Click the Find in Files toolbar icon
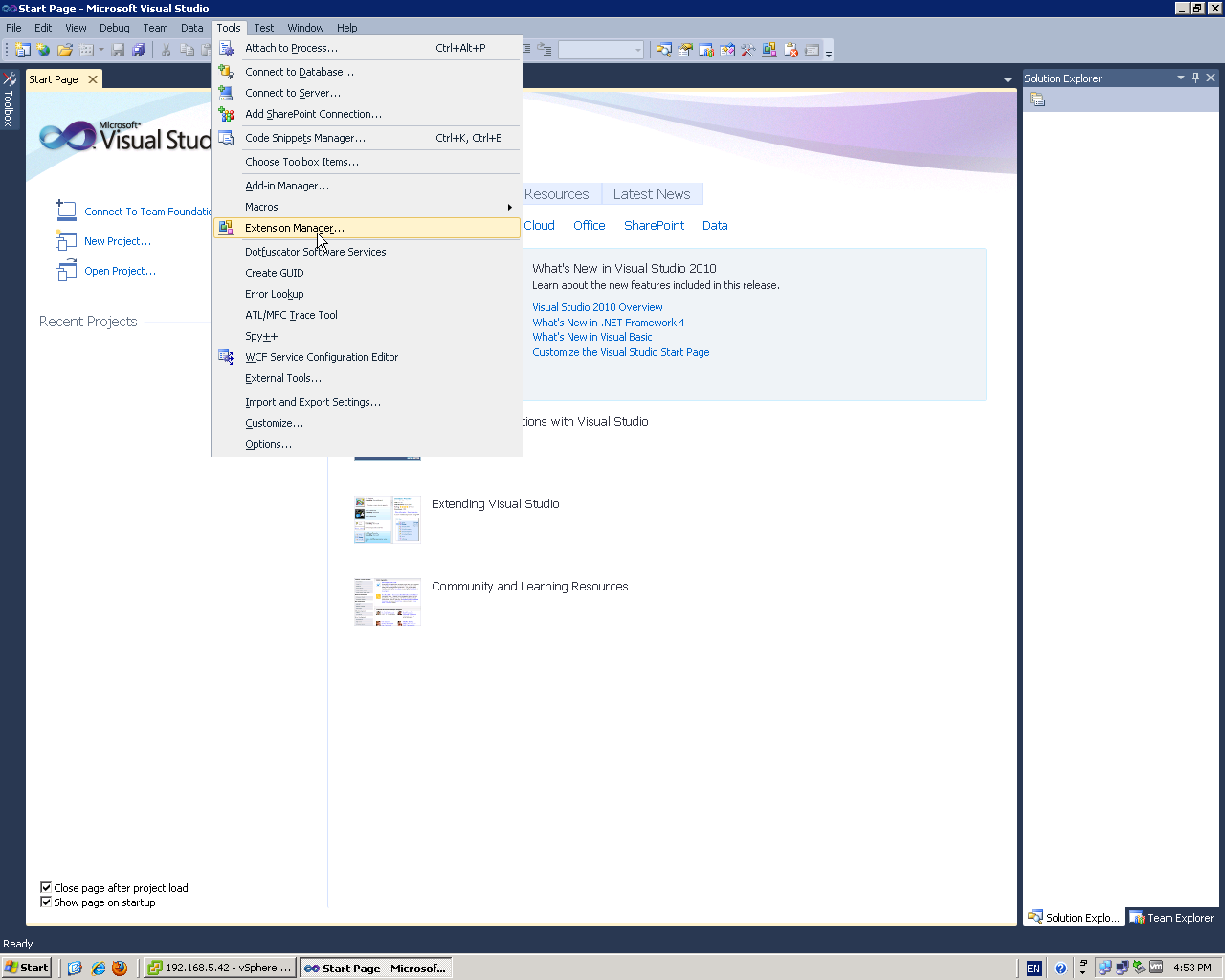1225x980 pixels. click(664, 50)
